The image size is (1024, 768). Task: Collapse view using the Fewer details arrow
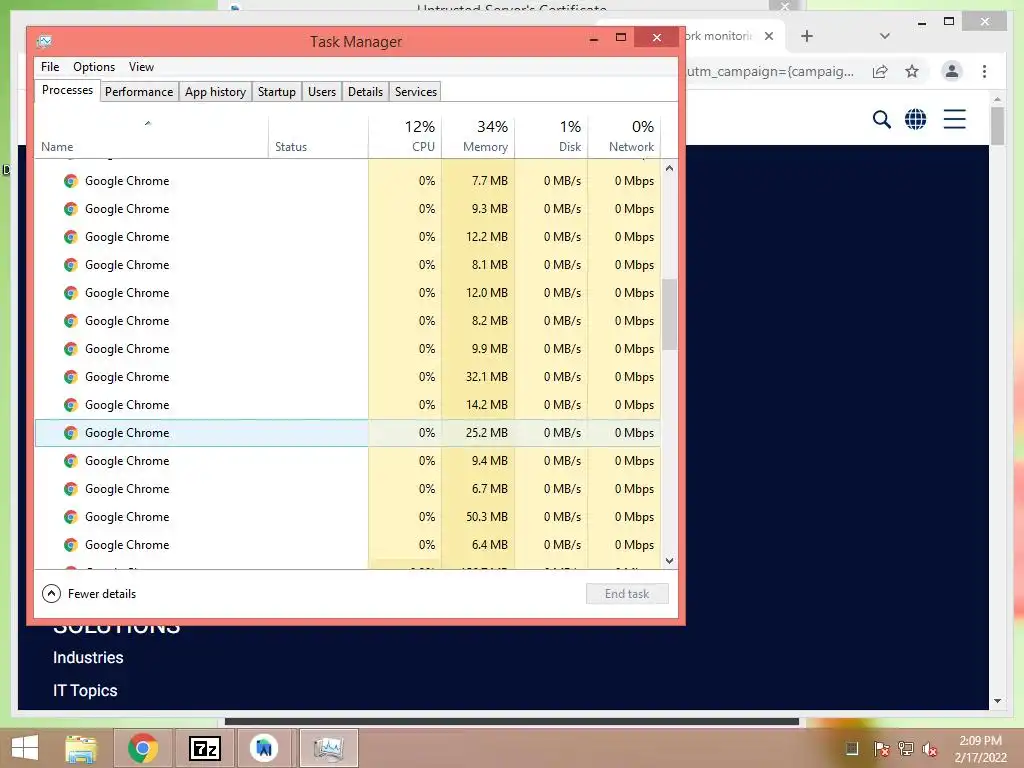click(x=51, y=594)
